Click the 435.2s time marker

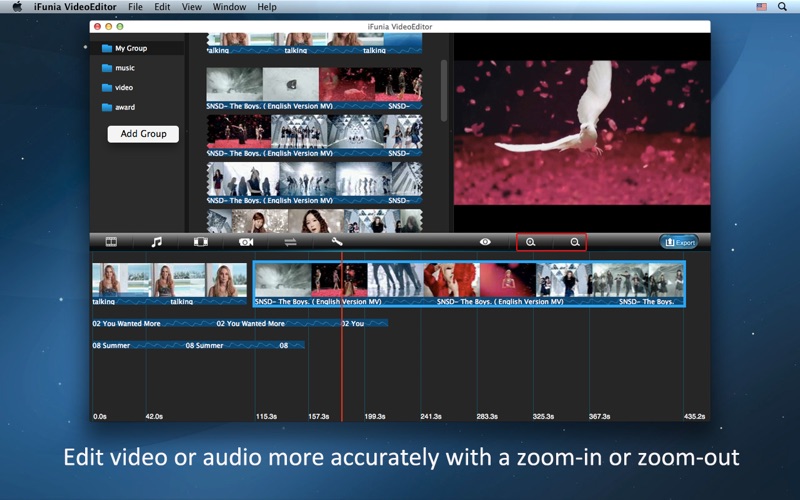click(x=694, y=416)
